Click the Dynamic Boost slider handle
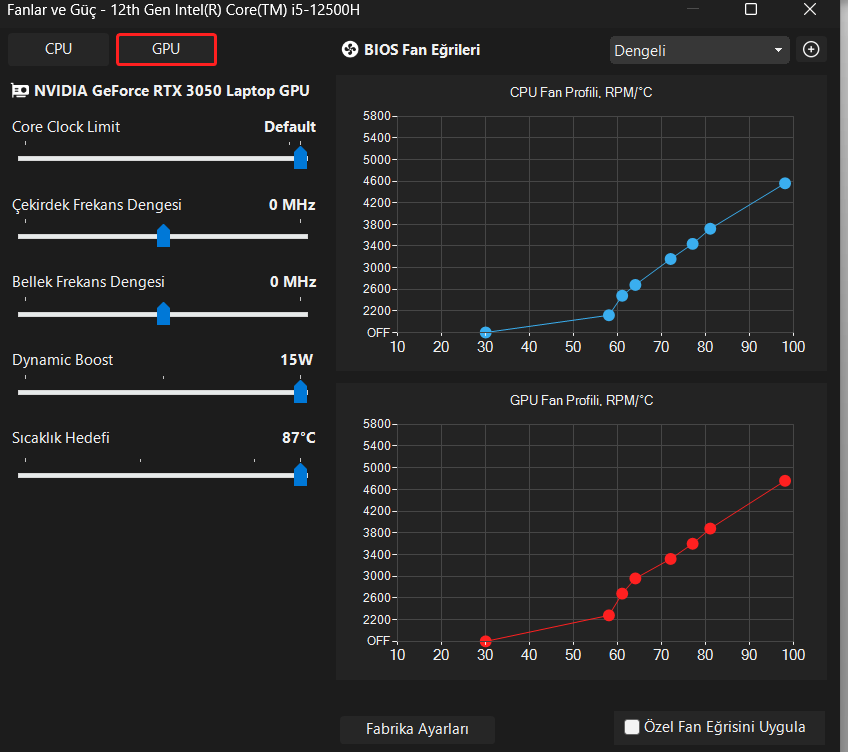Image resolution: width=848 pixels, height=752 pixels. point(301,392)
